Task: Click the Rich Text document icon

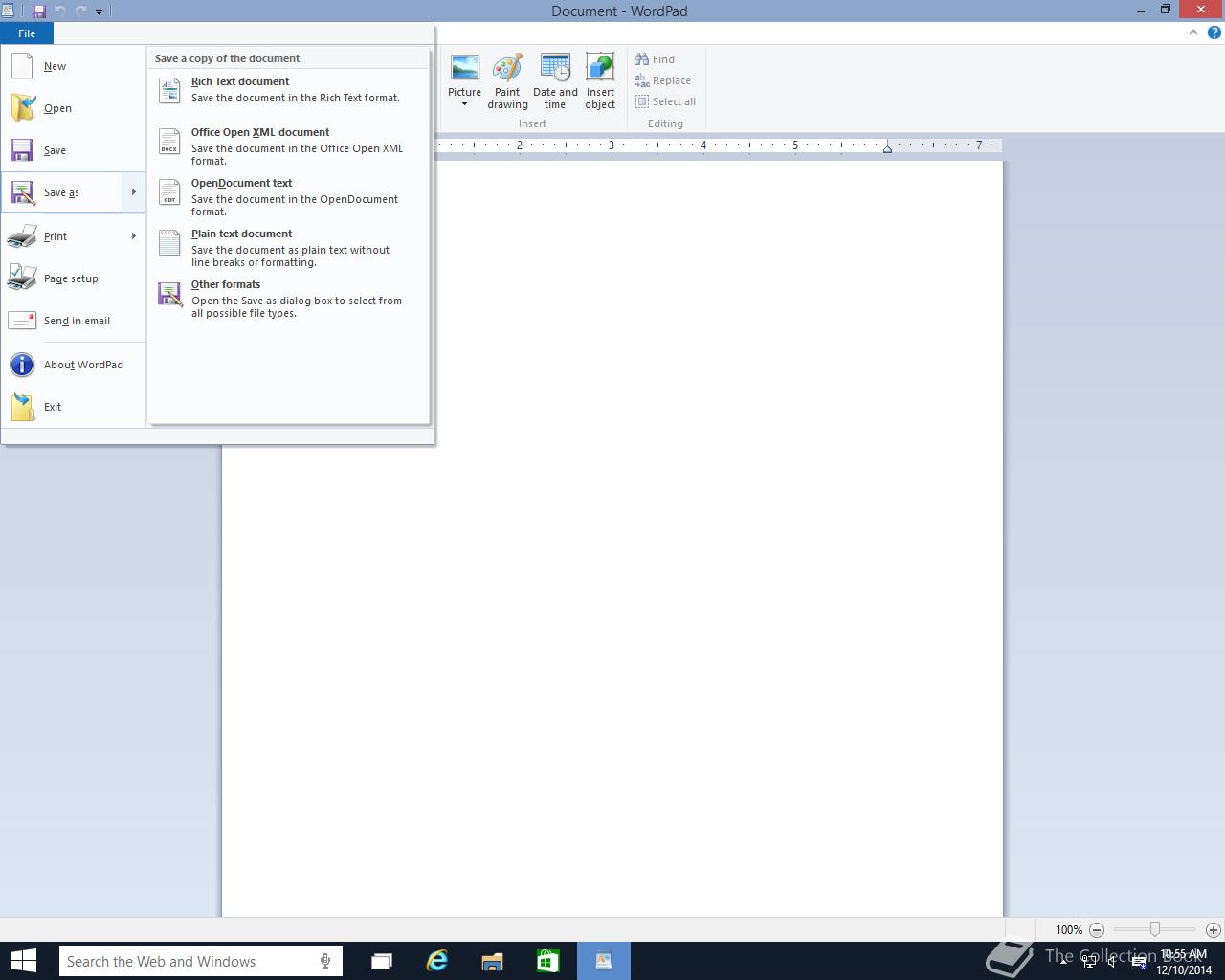Action: pos(169,90)
